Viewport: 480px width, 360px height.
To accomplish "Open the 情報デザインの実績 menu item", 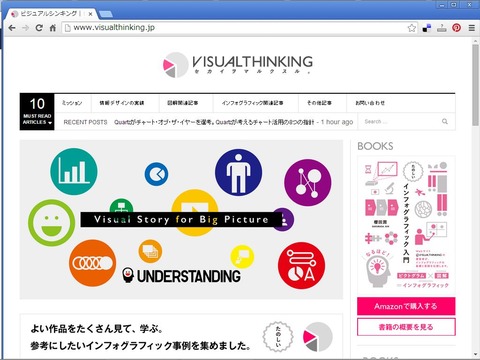I will [x=122, y=103].
